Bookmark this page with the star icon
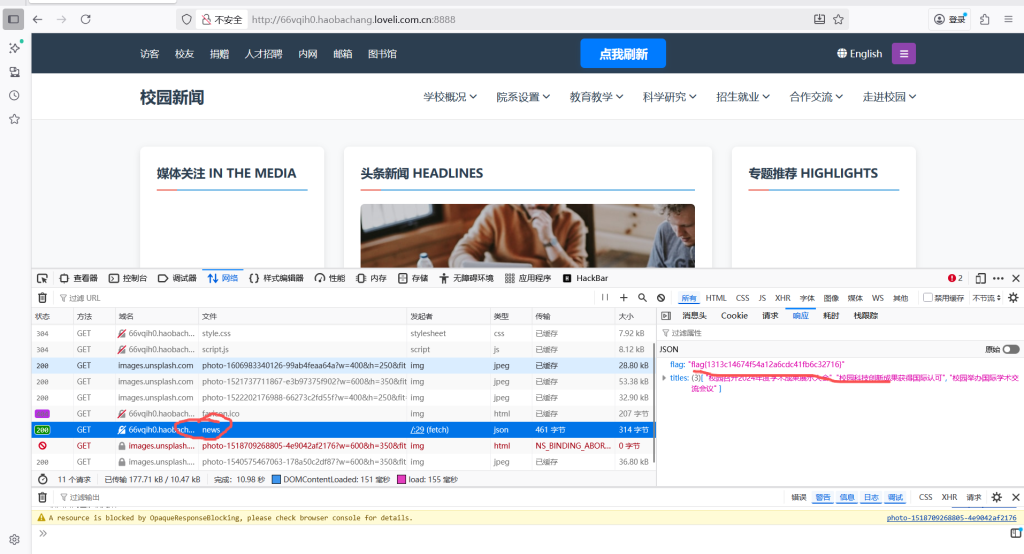1024x554 pixels. pos(839,19)
